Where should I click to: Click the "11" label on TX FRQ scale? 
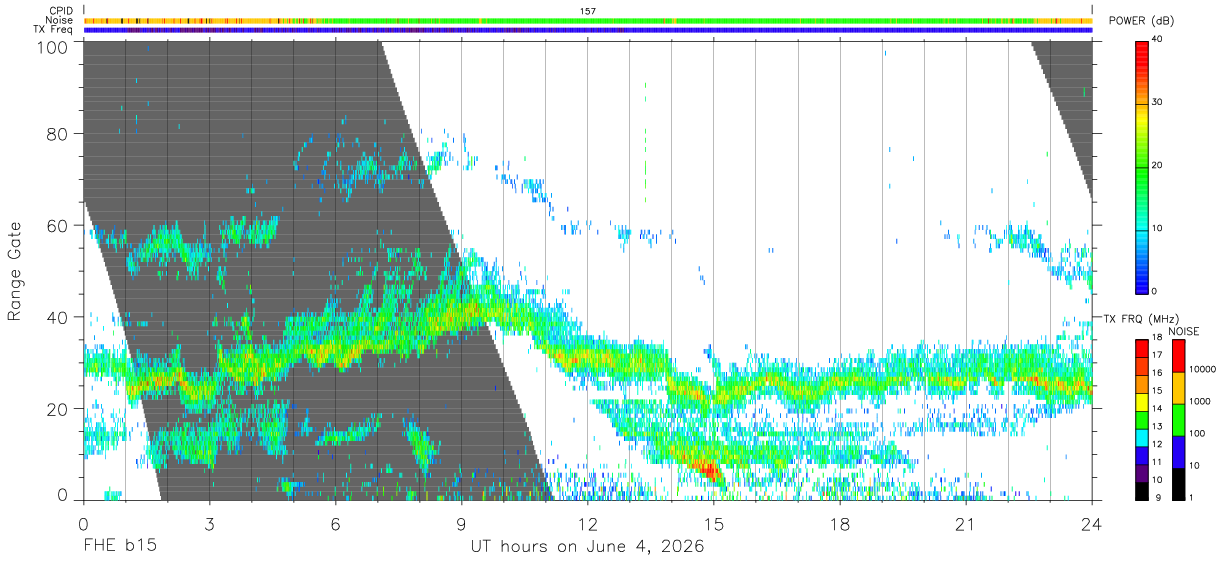pyautogui.click(x=1158, y=462)
